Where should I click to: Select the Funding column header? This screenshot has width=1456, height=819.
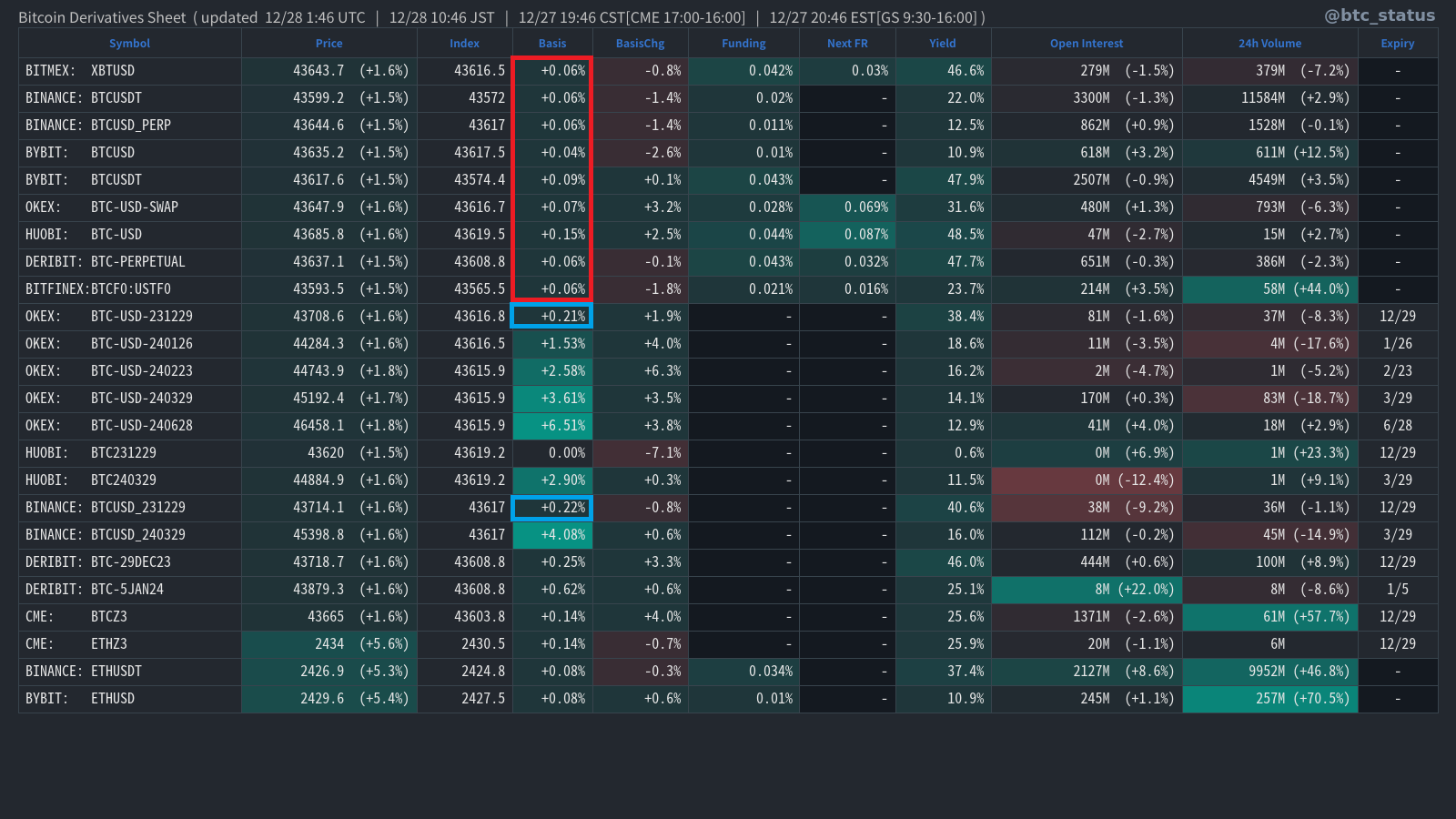click(x=743, y=44)
